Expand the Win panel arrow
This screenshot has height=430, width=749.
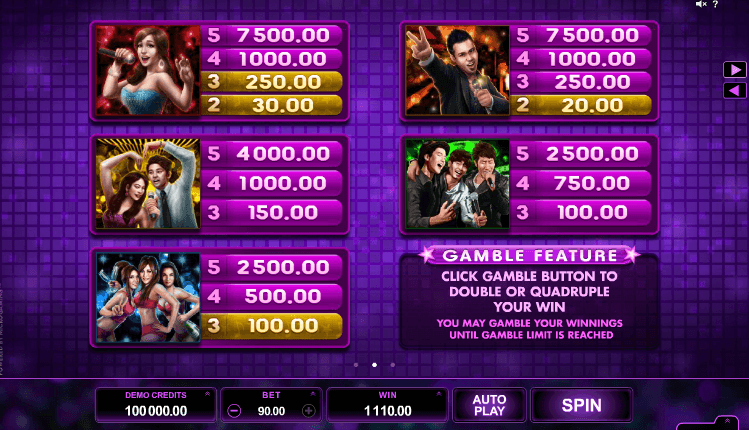(x=439, y=394)
